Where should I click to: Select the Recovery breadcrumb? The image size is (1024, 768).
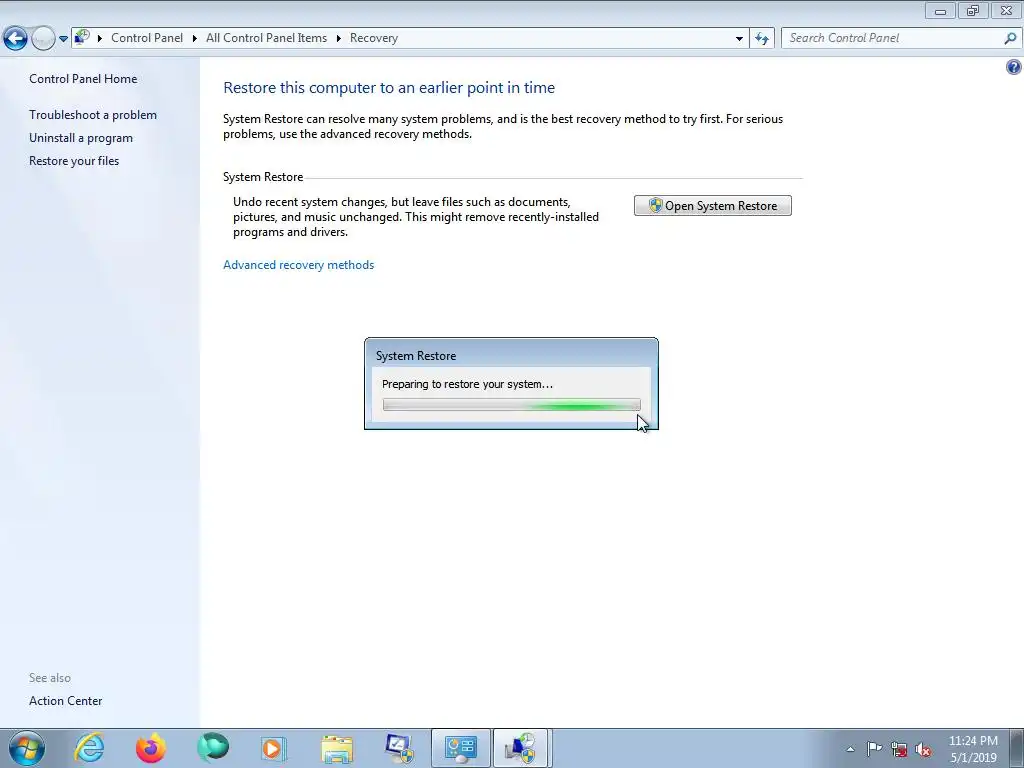click(374, 38)
